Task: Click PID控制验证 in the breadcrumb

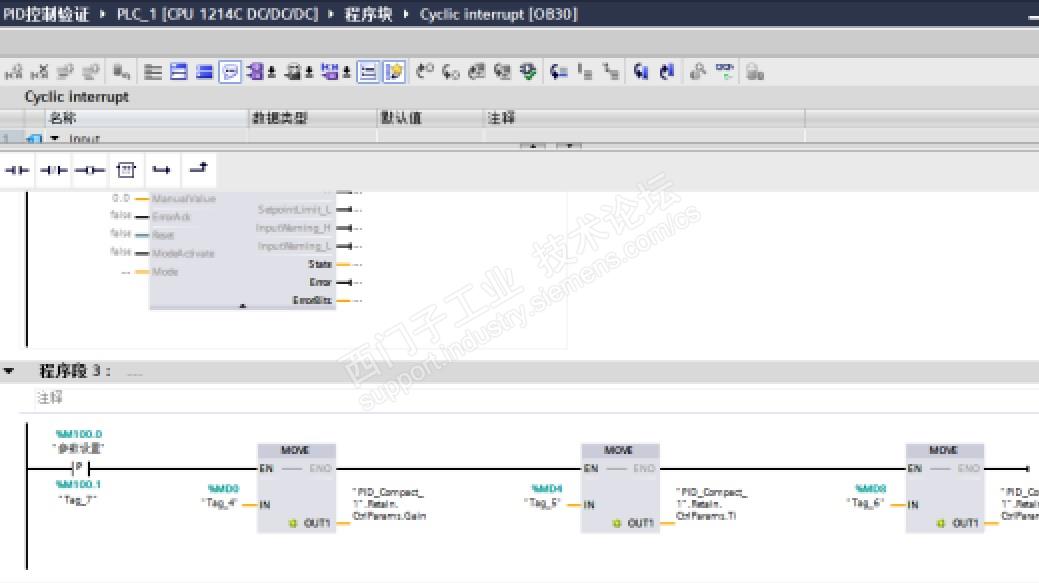Action: [x=46, y=14]
